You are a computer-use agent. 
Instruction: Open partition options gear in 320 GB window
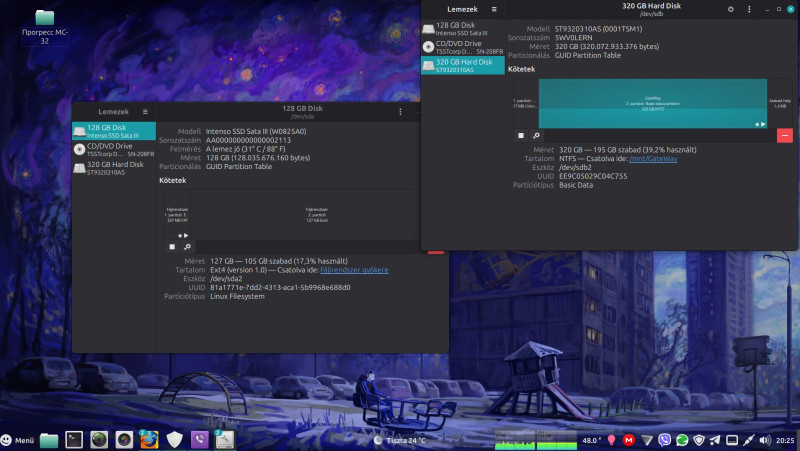coord(536,135)
